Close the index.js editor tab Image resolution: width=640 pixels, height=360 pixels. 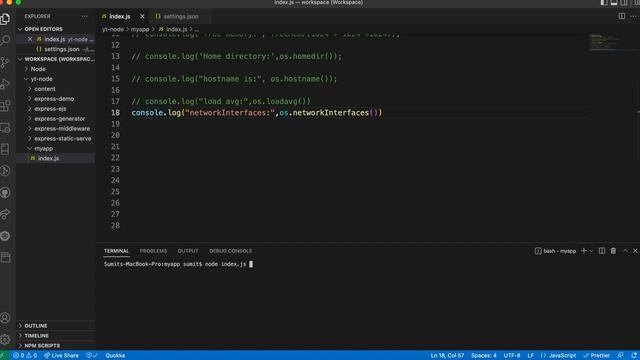tap(142, 16)
